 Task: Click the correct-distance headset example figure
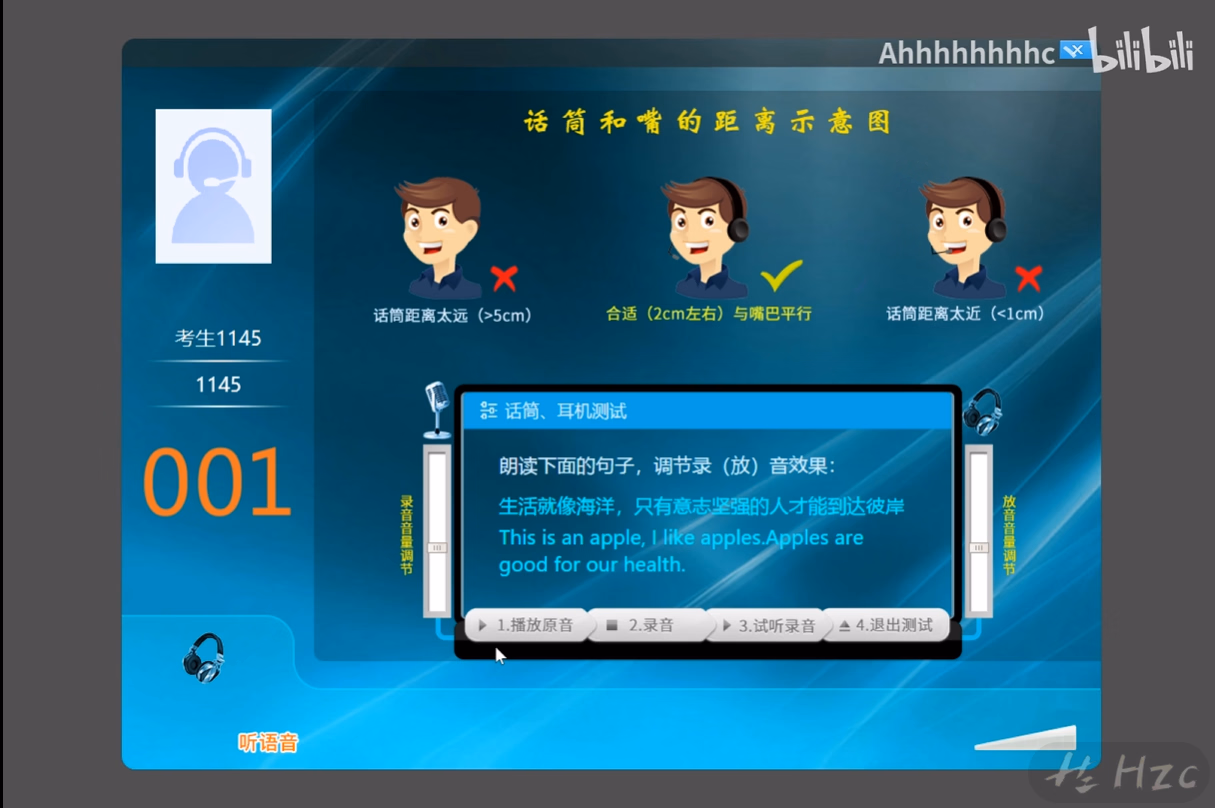click(x=706, y=238)
